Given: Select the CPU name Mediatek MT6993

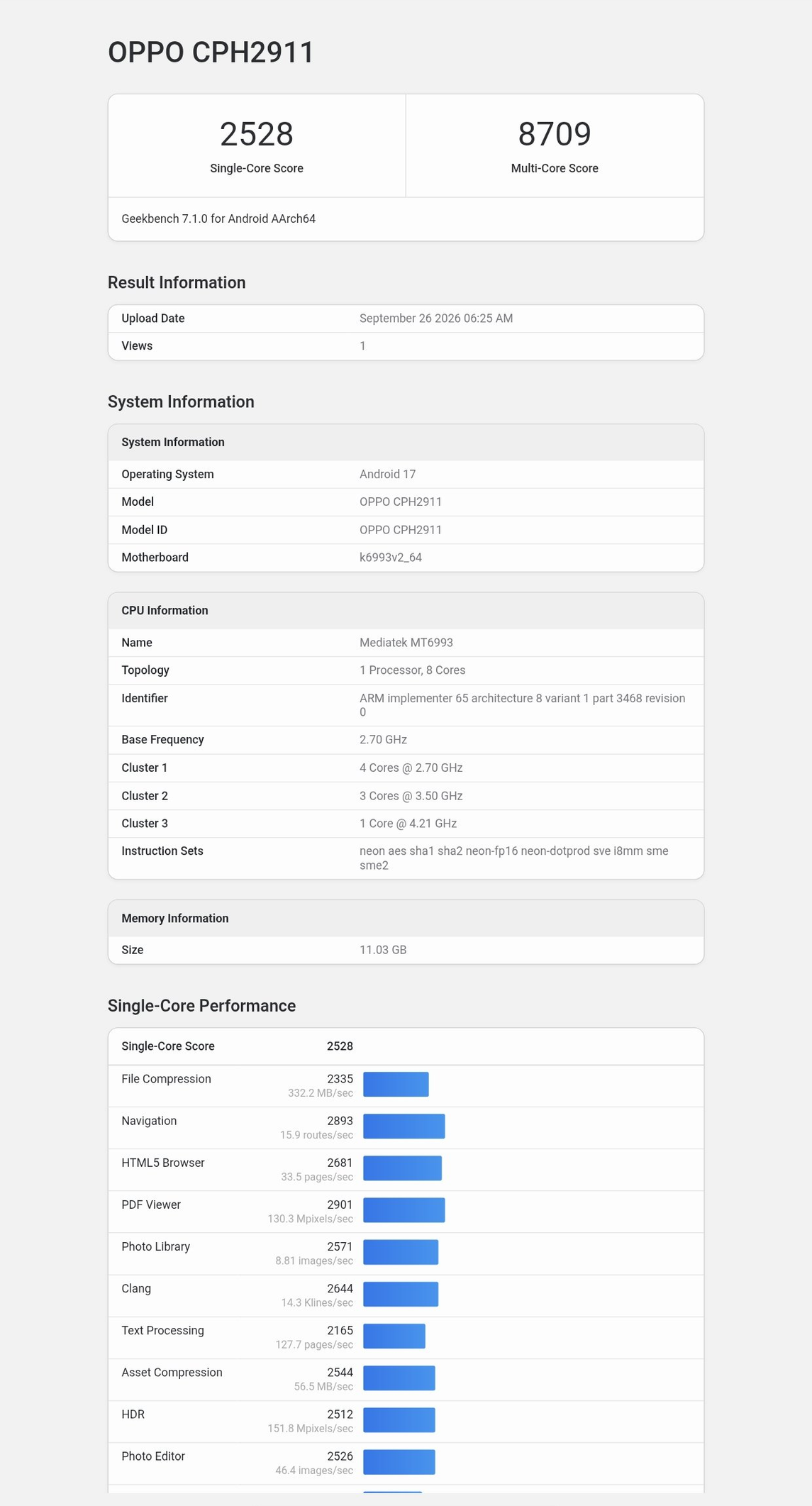Looking at the screenshot, I should coord(406,643).
